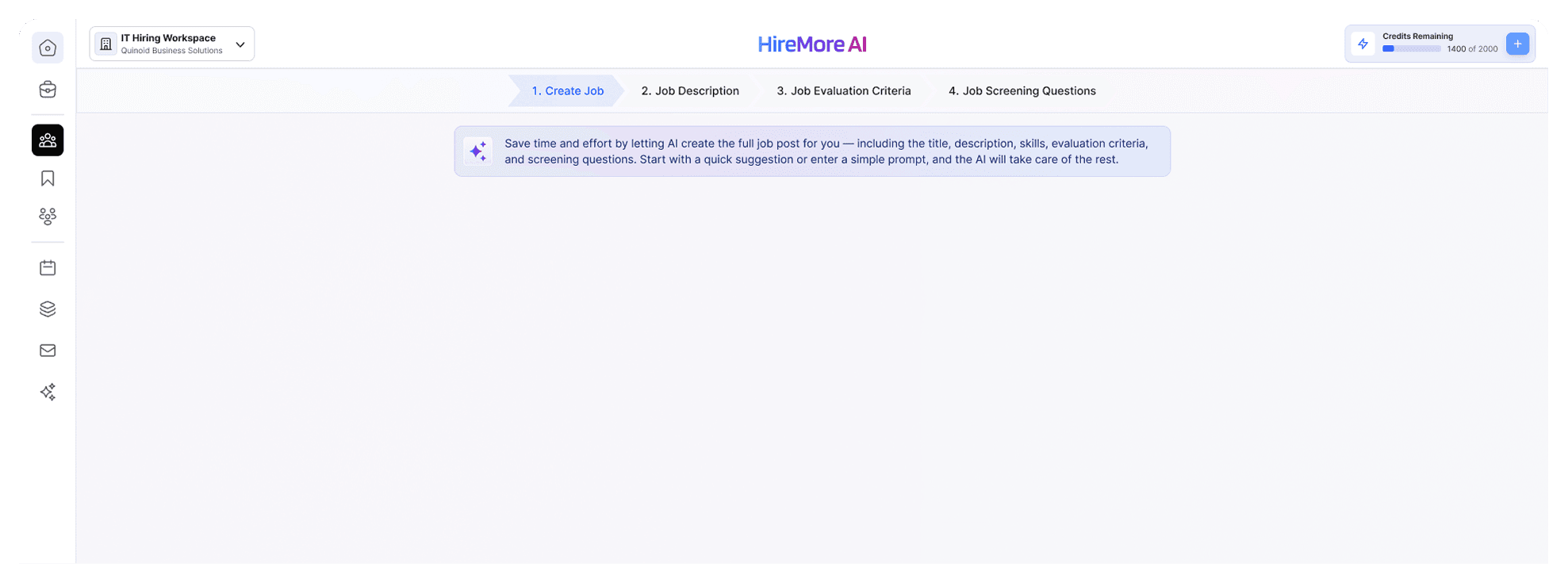
Task: Click the Credits Remaining progress bar
Action: (1412, 49)
